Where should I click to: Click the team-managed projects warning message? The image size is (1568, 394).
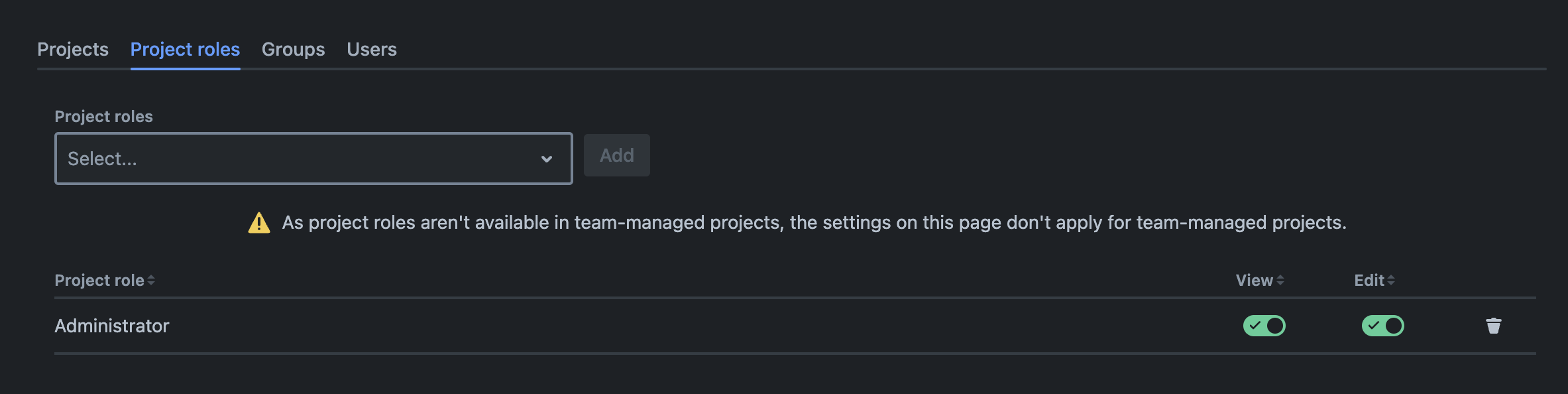[x=814, y=223]
